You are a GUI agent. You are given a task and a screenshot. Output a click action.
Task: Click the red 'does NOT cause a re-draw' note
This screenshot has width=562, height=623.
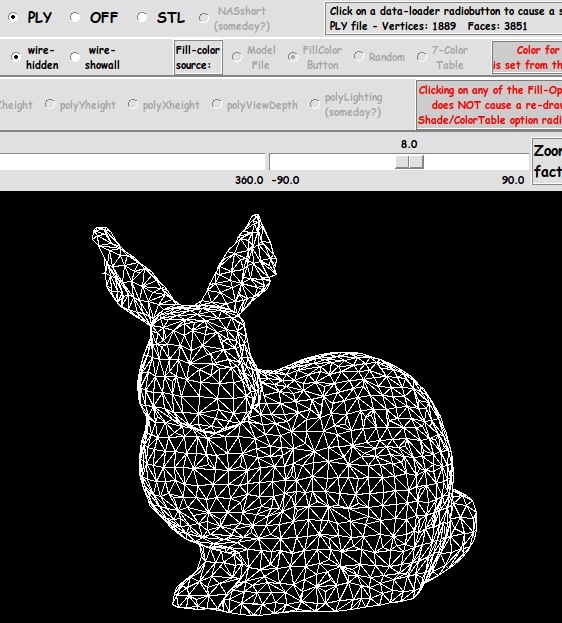pos(496,105)
